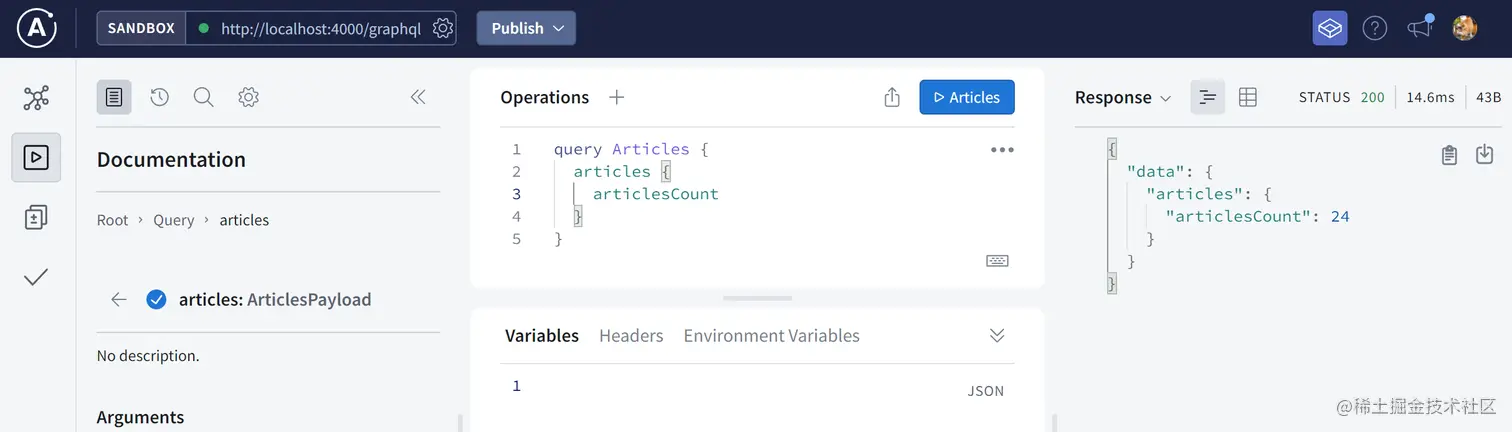Expand the Publish dropdown
This screenshot has height=432, width=1512.
coord(526,28)
